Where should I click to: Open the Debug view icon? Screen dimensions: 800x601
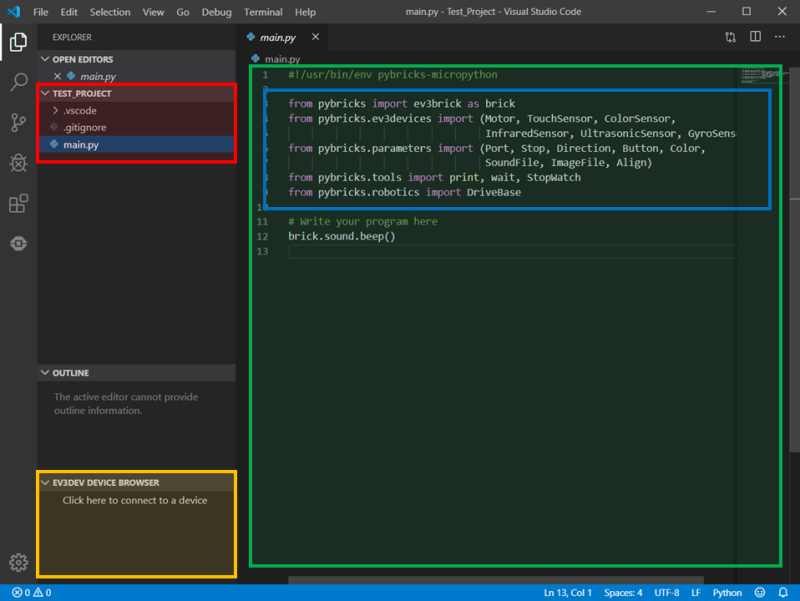[18, 163]
